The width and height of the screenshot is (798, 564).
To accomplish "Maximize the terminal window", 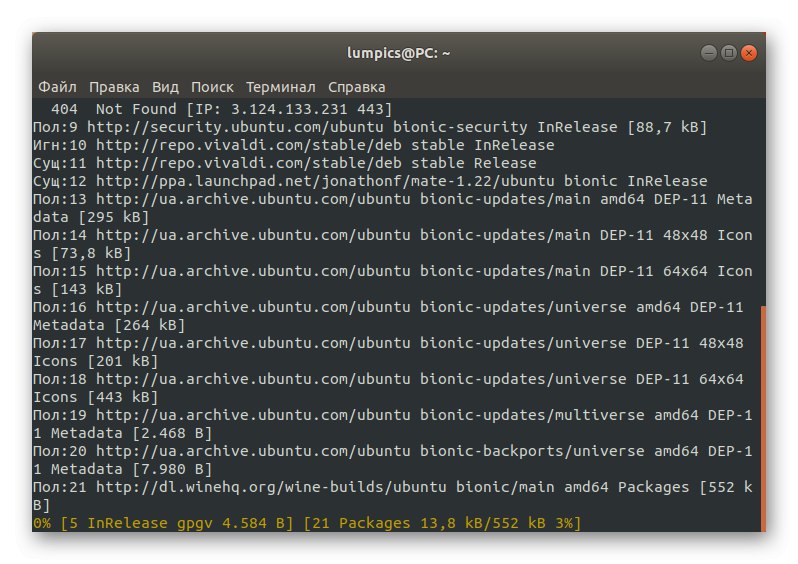I will [x=729, y=52].
